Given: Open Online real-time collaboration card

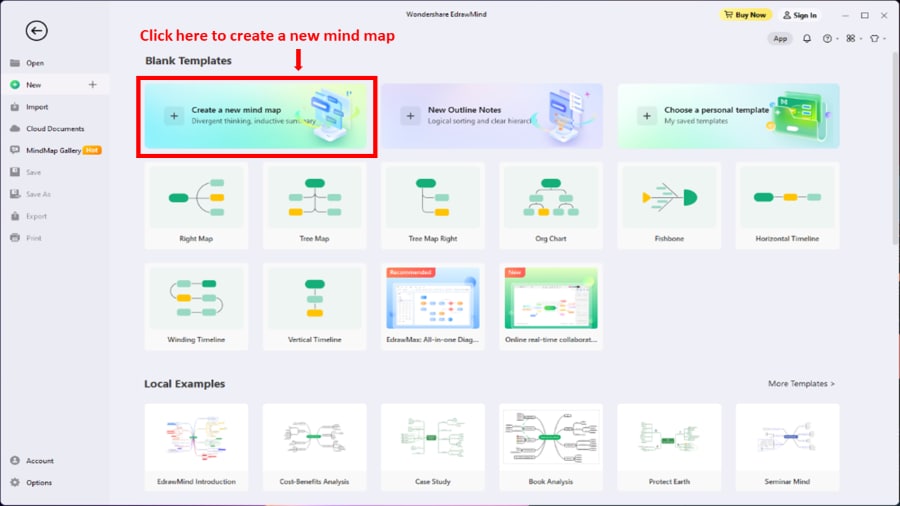Looking at the screenshot, I should (551, 307).
